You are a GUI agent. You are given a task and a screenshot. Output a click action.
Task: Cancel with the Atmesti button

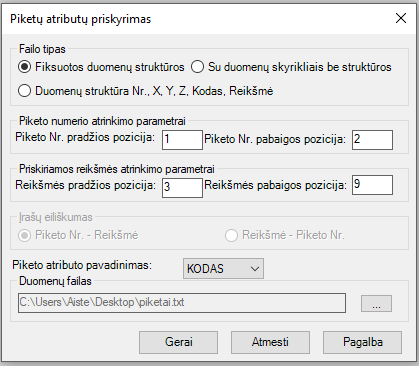point(270,342)
